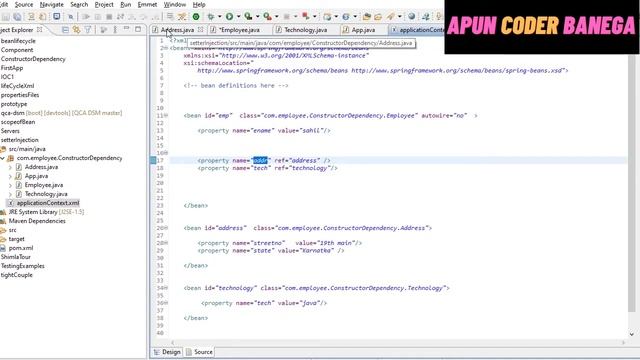Image resolution: width=640 pixels, height=360 pixels.
Task: Click the Open Console monitor icon
Action: pos(57,17)
